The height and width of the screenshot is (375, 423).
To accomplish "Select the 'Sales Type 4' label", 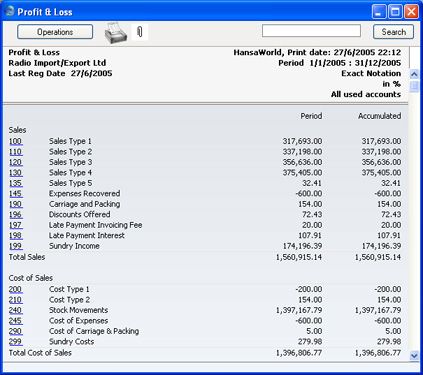I will tap(71, 173).
